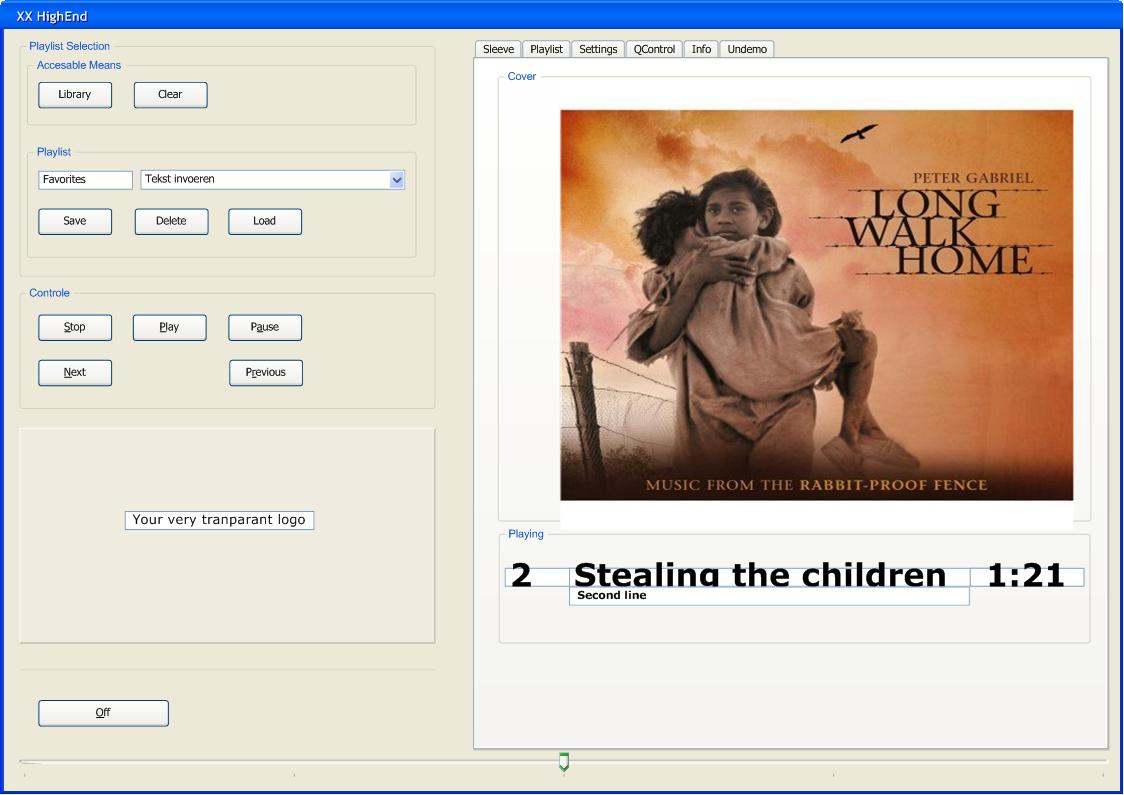Pause the current track
This screenshot has width=1124, height=795.
pos(265,328)
